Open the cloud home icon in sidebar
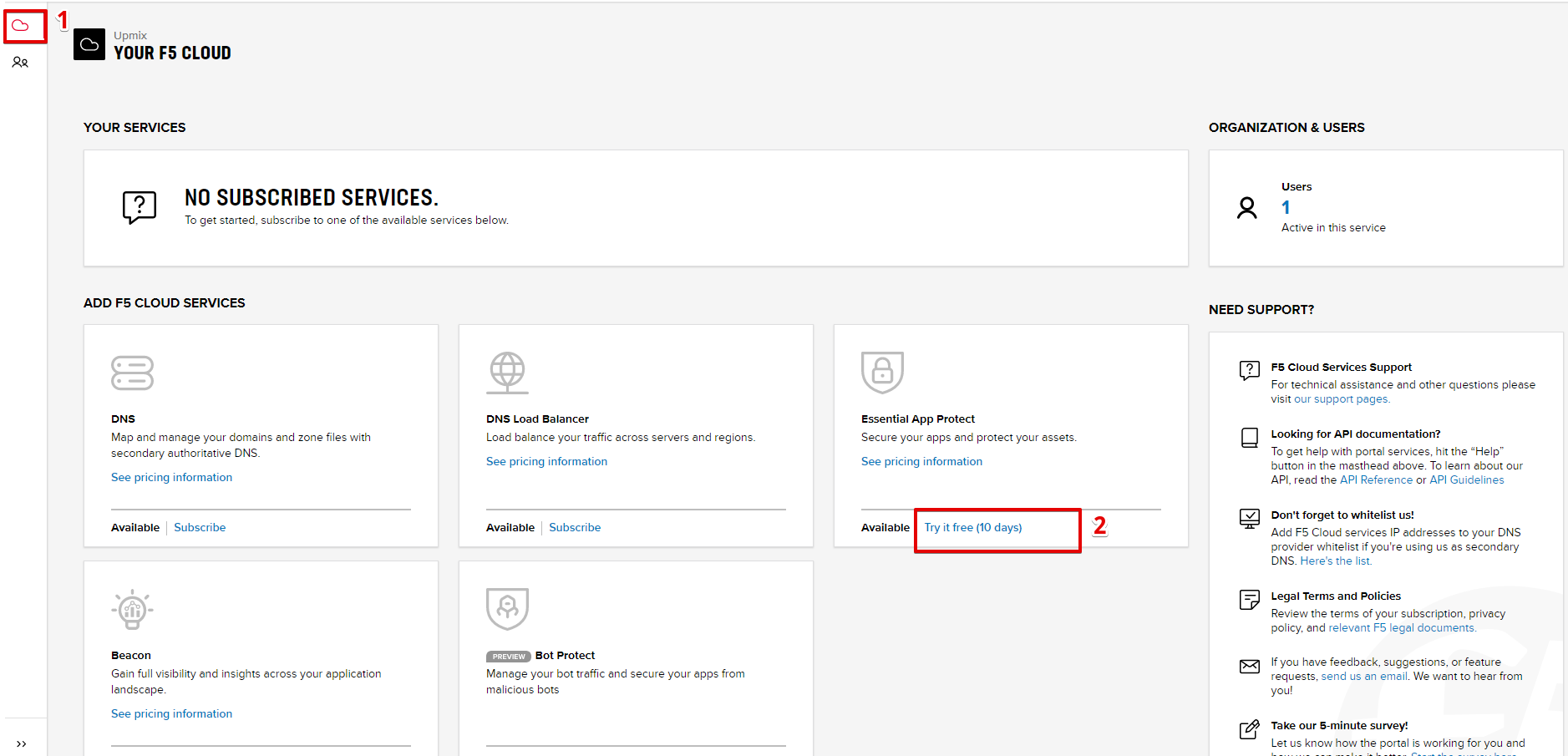1568x756 pixels. [21, 26]
